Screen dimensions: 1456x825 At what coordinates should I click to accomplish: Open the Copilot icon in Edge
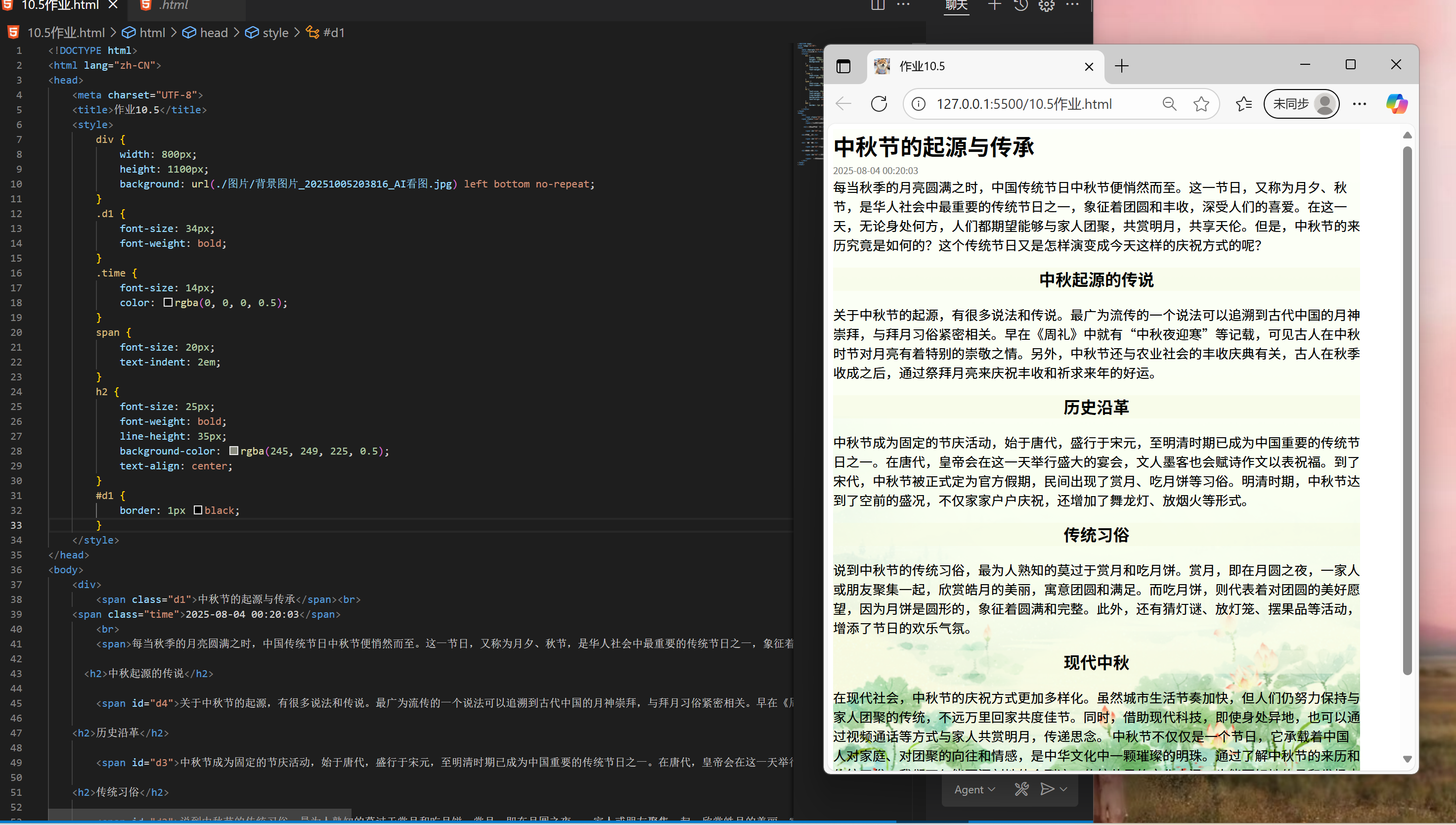(x=1397, y=104)
